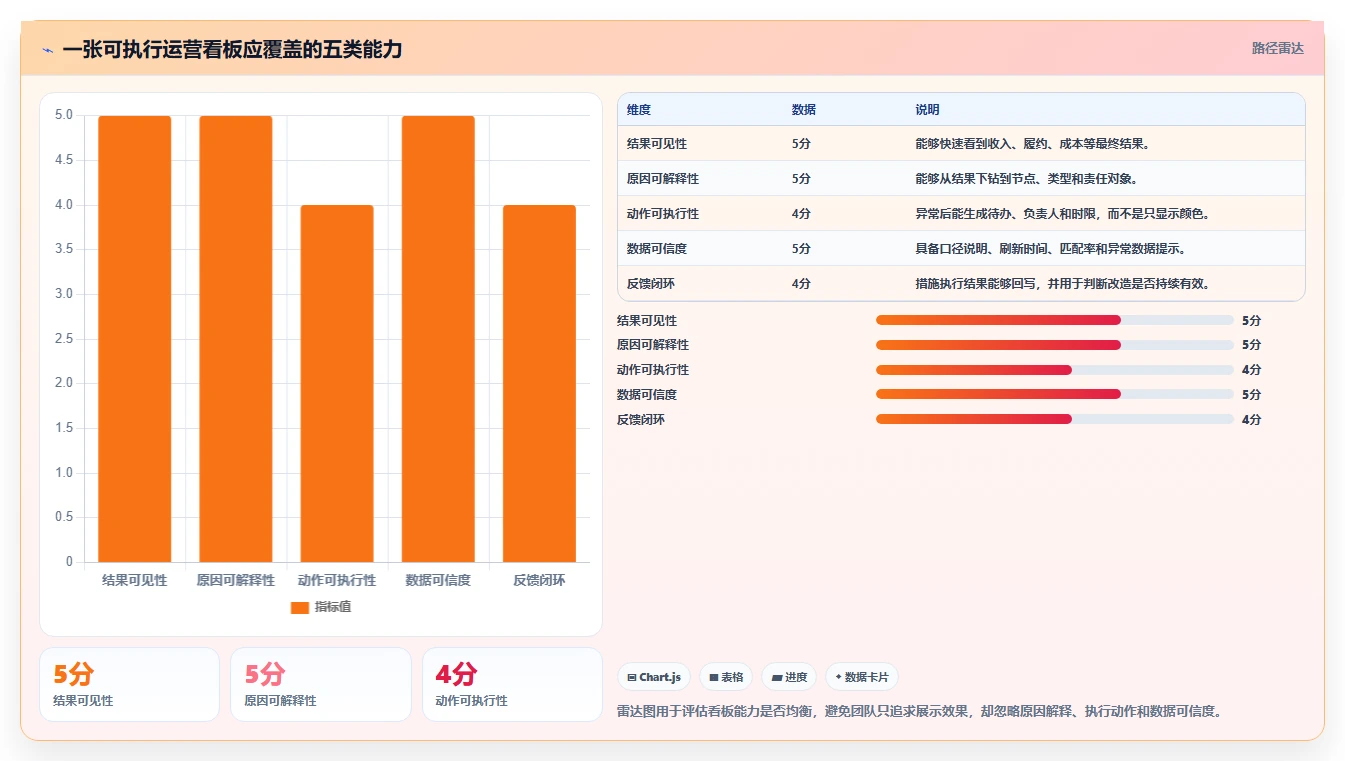Click the 结果可见性 bar in chart
1345x761 pixels.
click(x=135, y=339)
